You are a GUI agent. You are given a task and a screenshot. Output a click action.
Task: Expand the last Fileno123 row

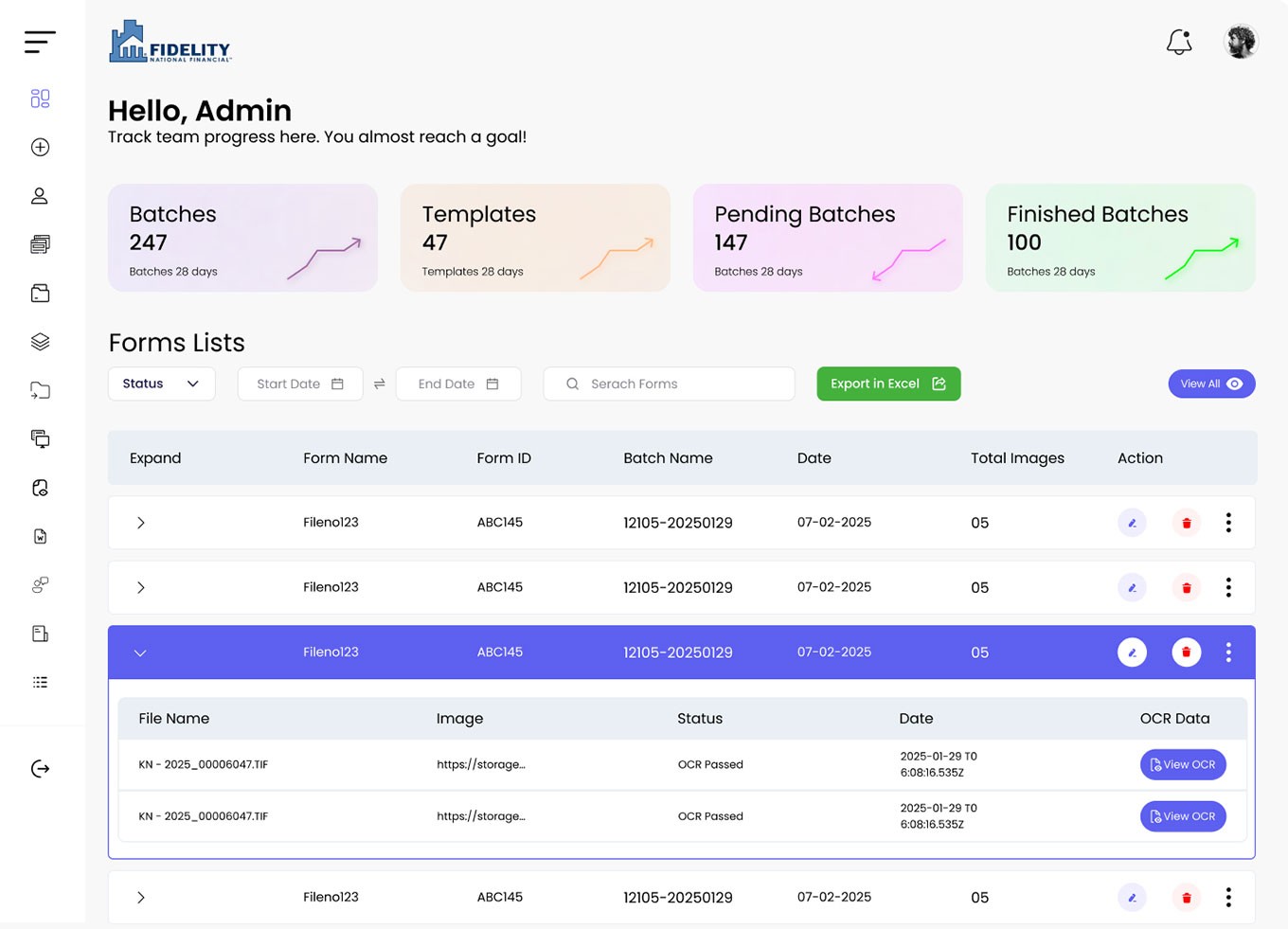(x=140, y=898)
